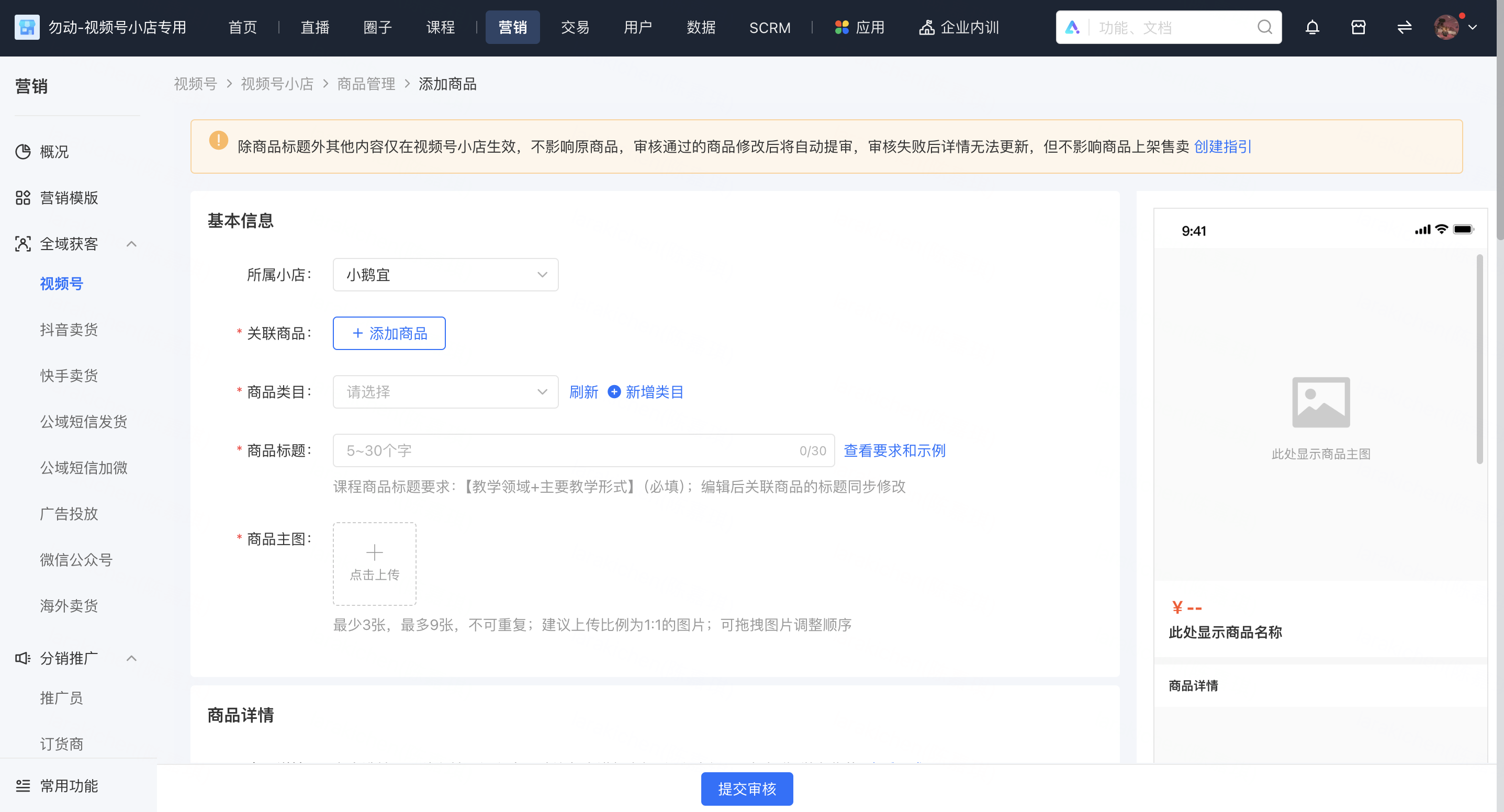This screenshot has height=812, width=1504.
Task: Open the 所属小店 dropdown showing 小鹅宜
Action: [445, 274]
